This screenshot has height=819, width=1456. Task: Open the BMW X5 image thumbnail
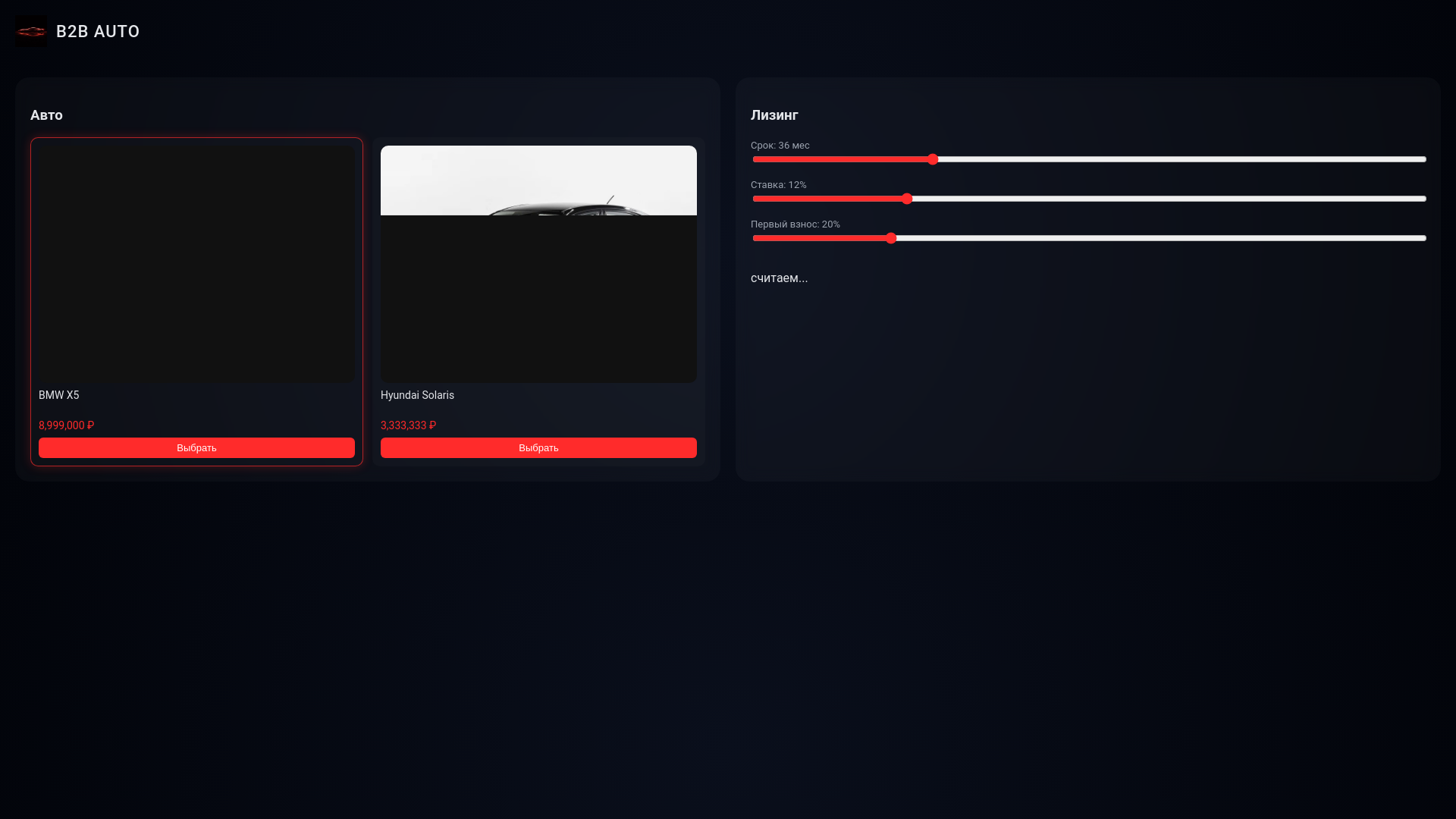196,264
